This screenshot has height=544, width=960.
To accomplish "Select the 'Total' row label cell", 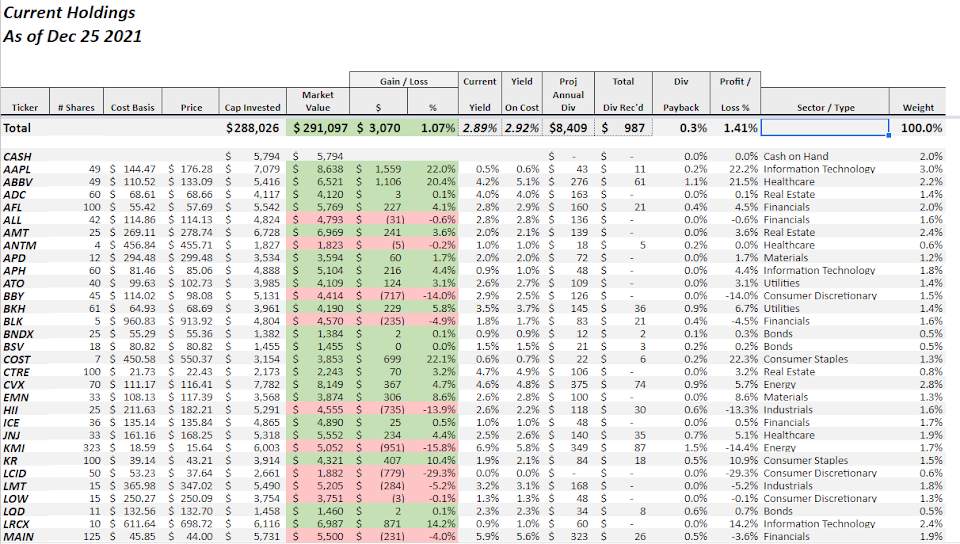I will (17, 128).
